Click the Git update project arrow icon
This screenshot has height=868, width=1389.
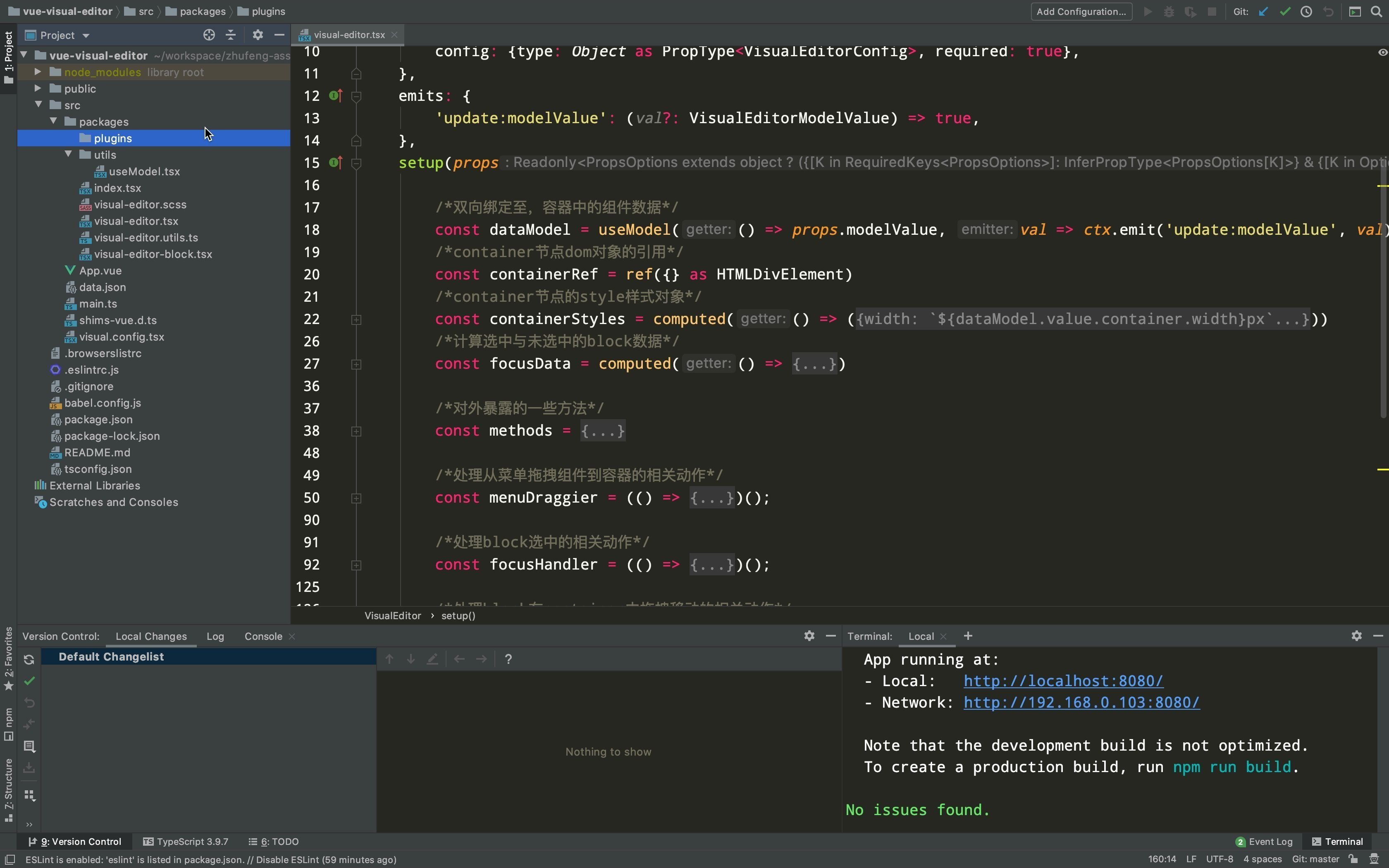pyautogui.click(x=1263, y=12)
